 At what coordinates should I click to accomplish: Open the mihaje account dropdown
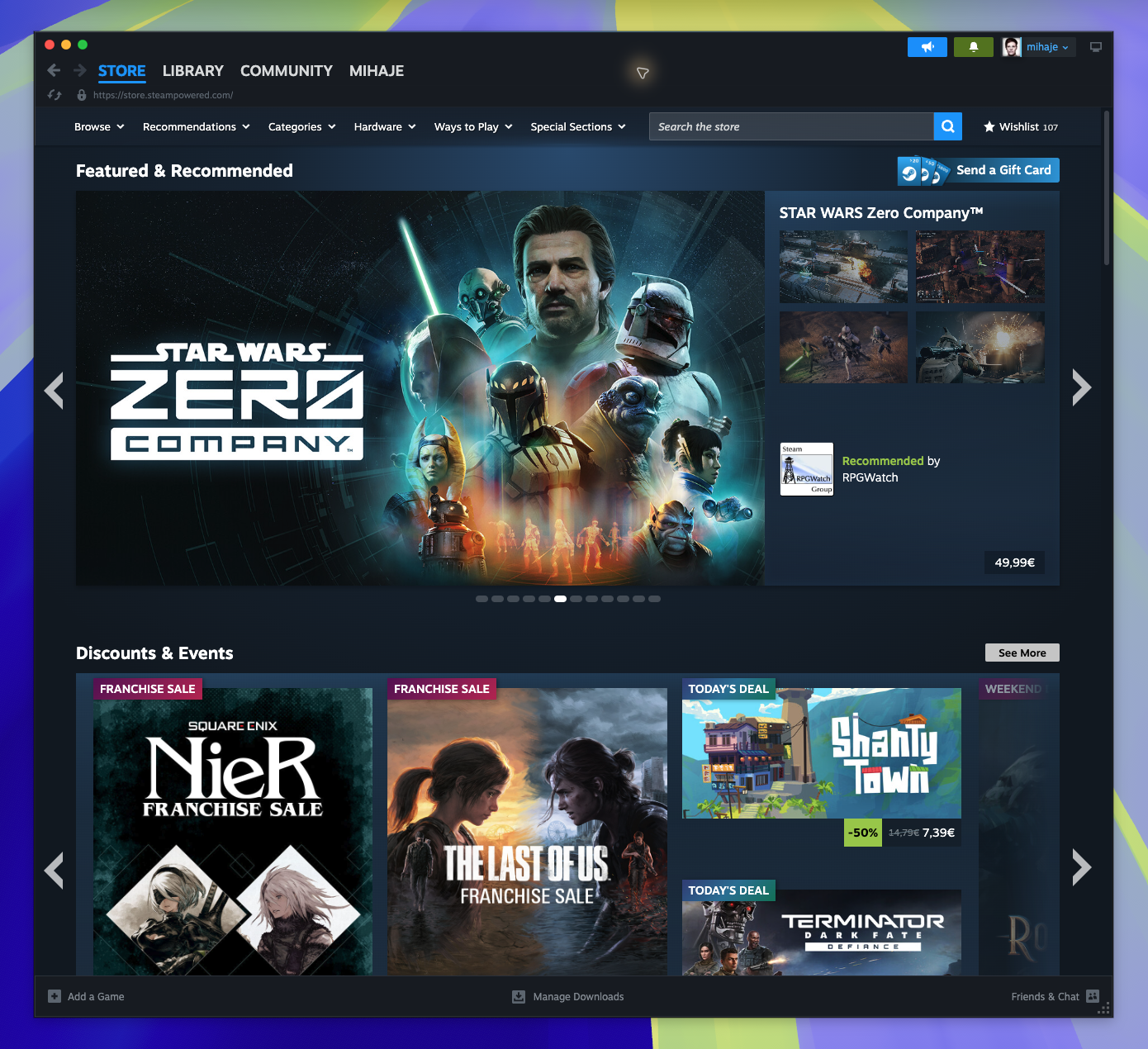pos(1047,47)
